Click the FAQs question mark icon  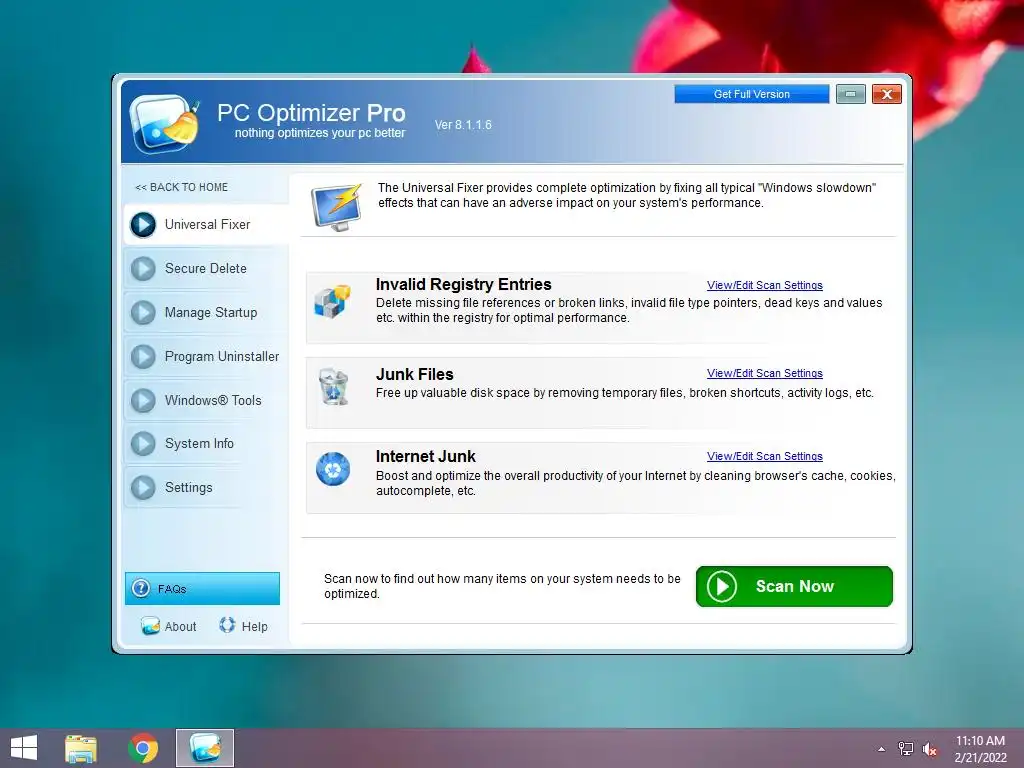(141, 588)
